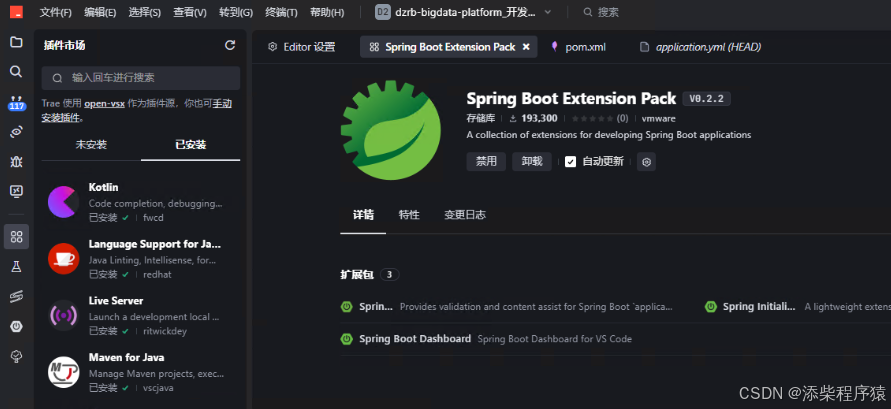Image resolution: width=891 pixels, height=409 pixels.
Task: Click the 存储库 repository link
Action: (481, 119)
